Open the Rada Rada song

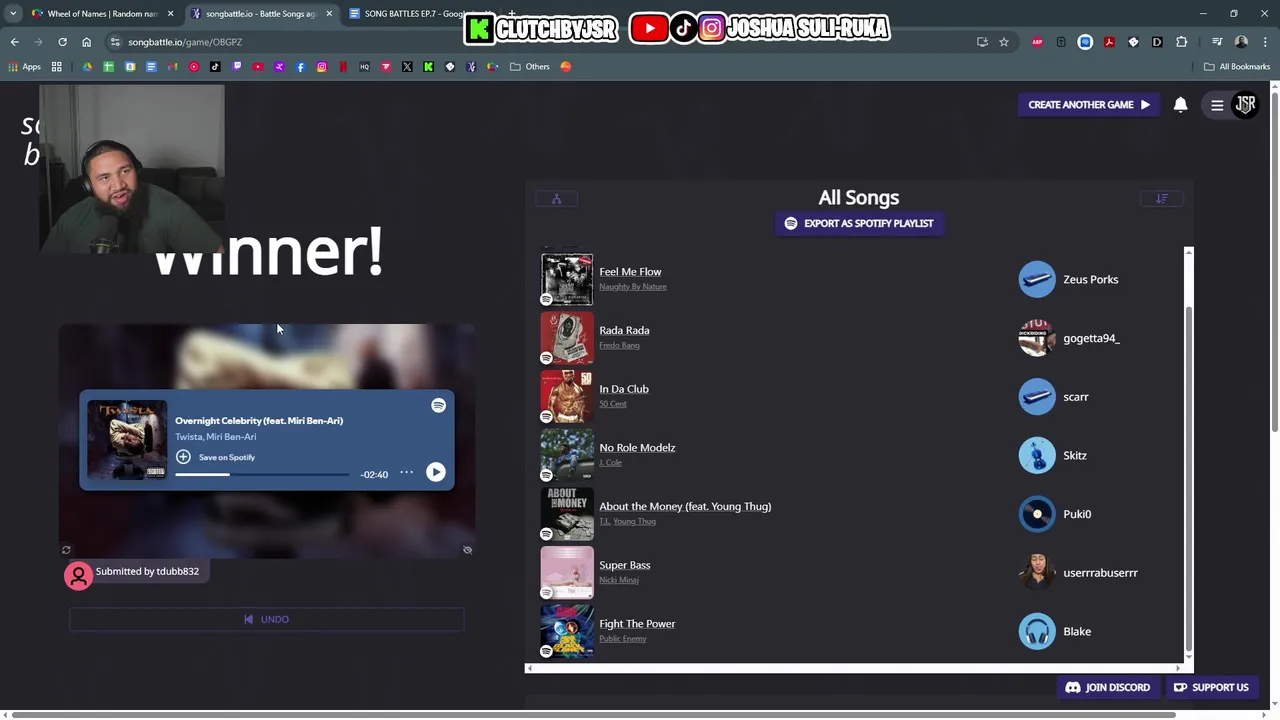click(x=624, y=330)
